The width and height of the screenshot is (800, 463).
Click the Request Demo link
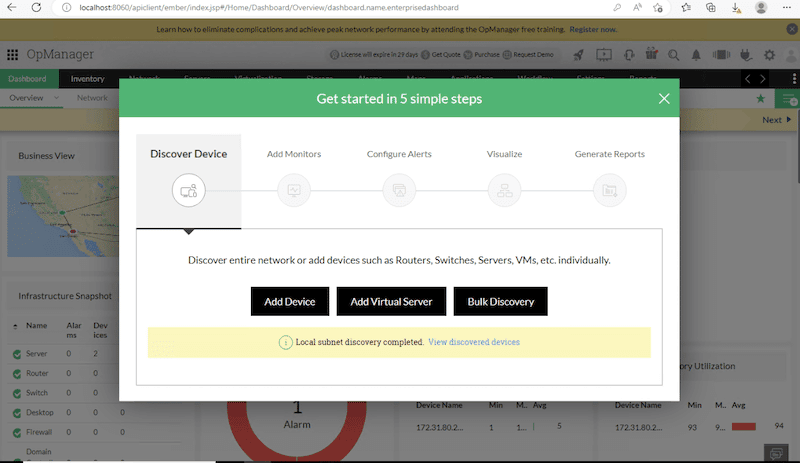[533, 55]
